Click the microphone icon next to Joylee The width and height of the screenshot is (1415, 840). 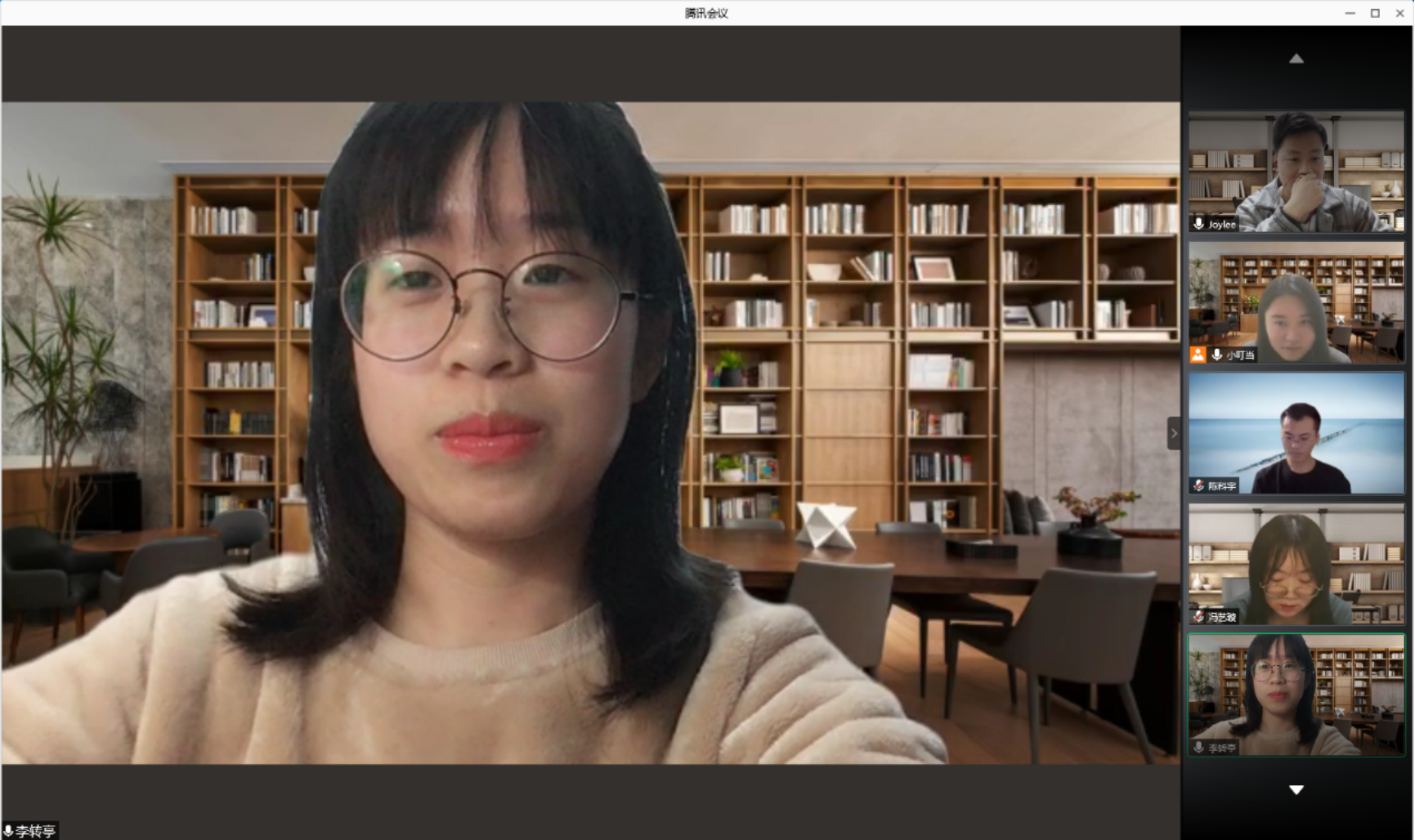(x=1199, y=223)
